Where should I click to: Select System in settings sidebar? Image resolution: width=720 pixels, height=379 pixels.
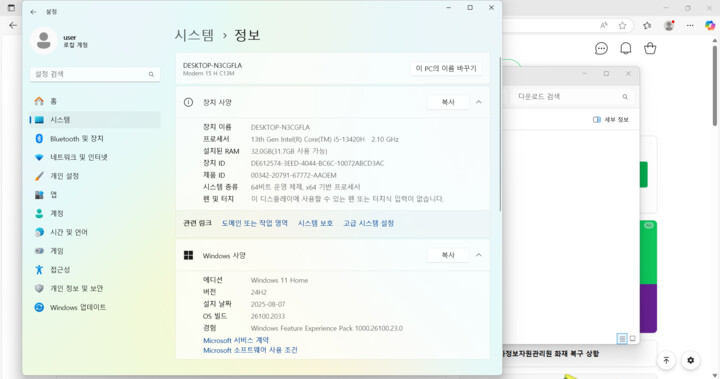95,120
